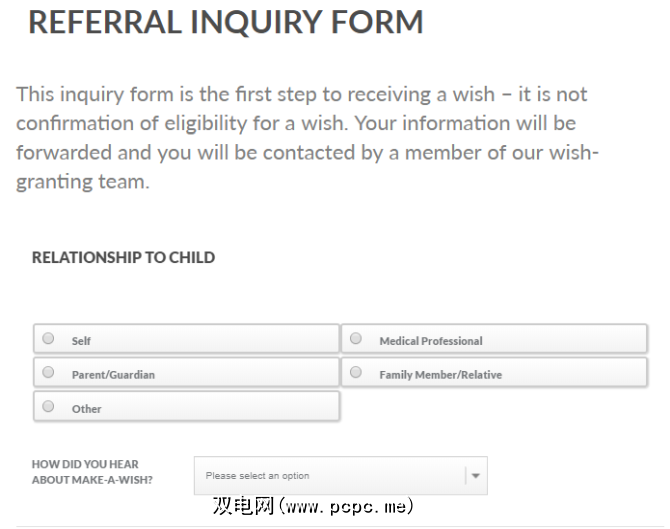Click the "REFERRAL INQUIRY FORM" heading
670x529 pixels.
pos(225,22)
